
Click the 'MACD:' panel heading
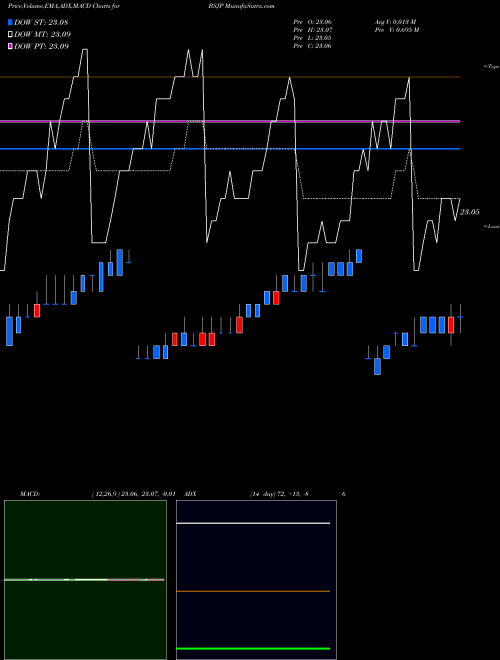30,494
